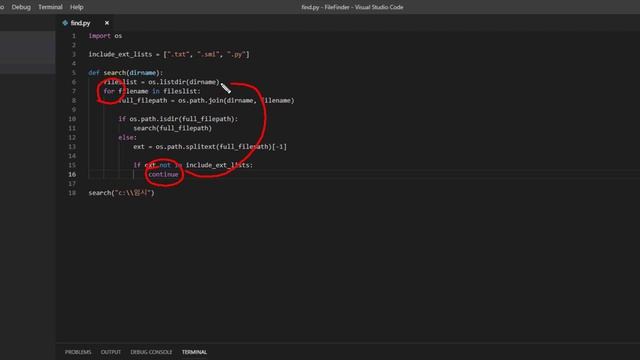Click line number 1 in the gutter
Image resolution: width=640 pixels, height=360 pixels.
coord(74,36)
